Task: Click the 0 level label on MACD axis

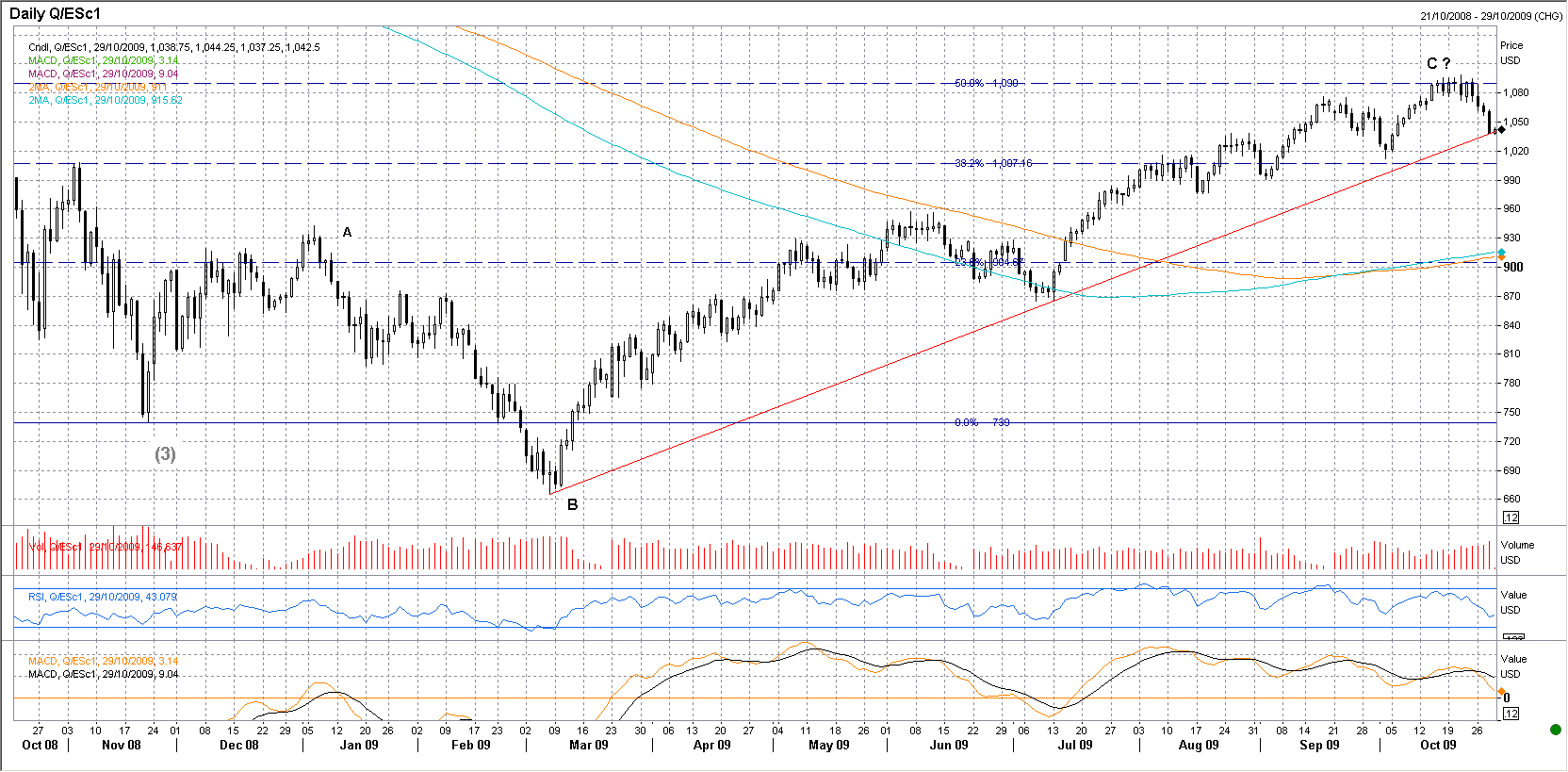Action: [x=1507, y=698]
